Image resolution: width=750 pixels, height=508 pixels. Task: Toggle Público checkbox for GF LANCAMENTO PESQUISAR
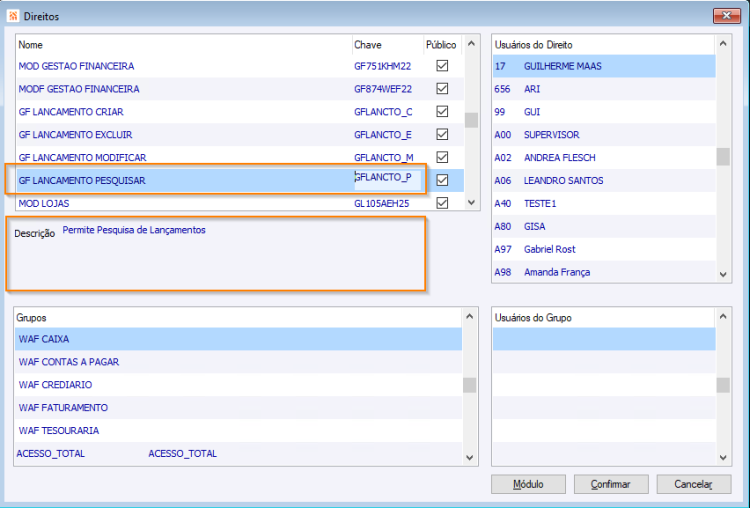442,180
